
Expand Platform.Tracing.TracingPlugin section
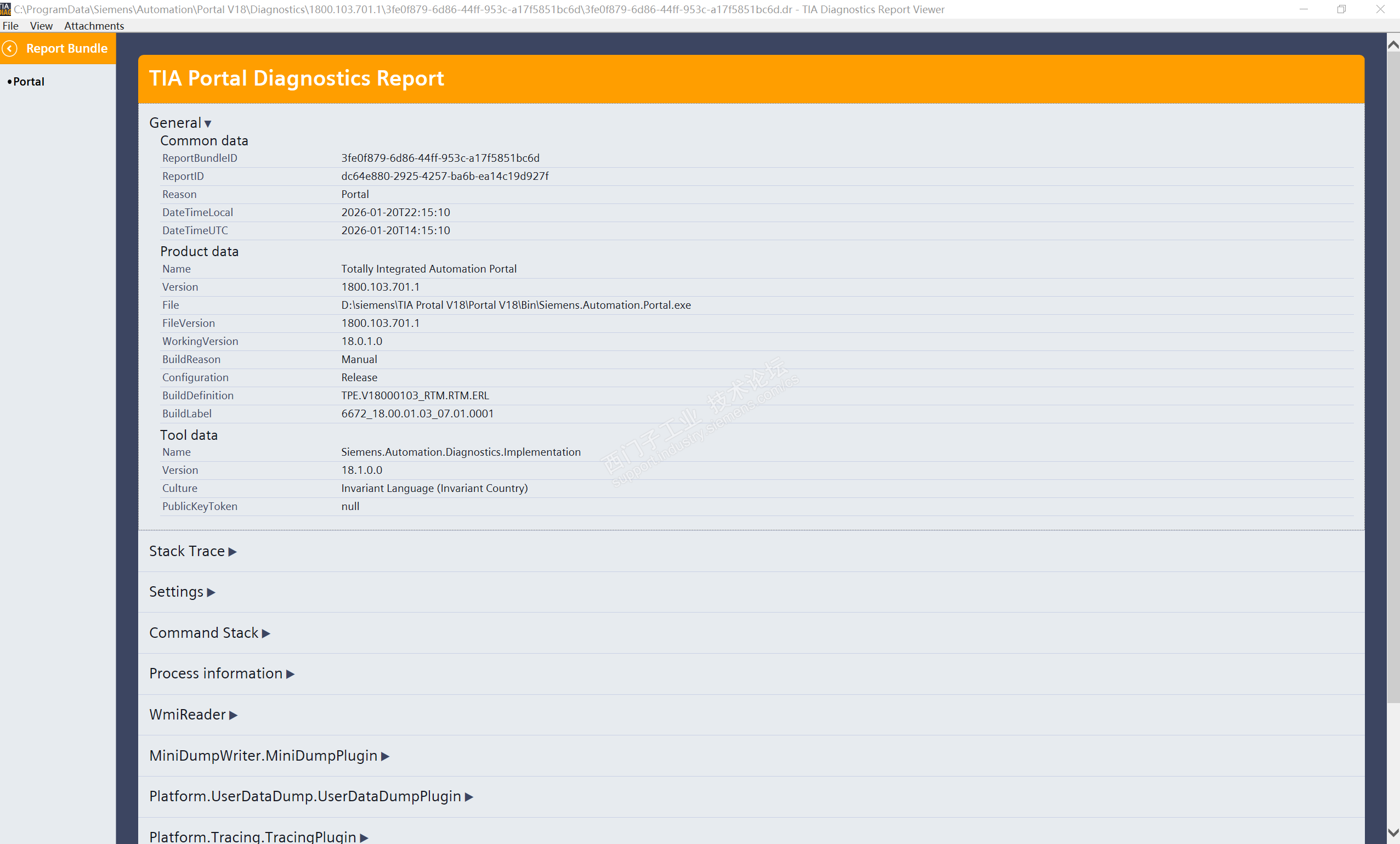click(258, 837)
